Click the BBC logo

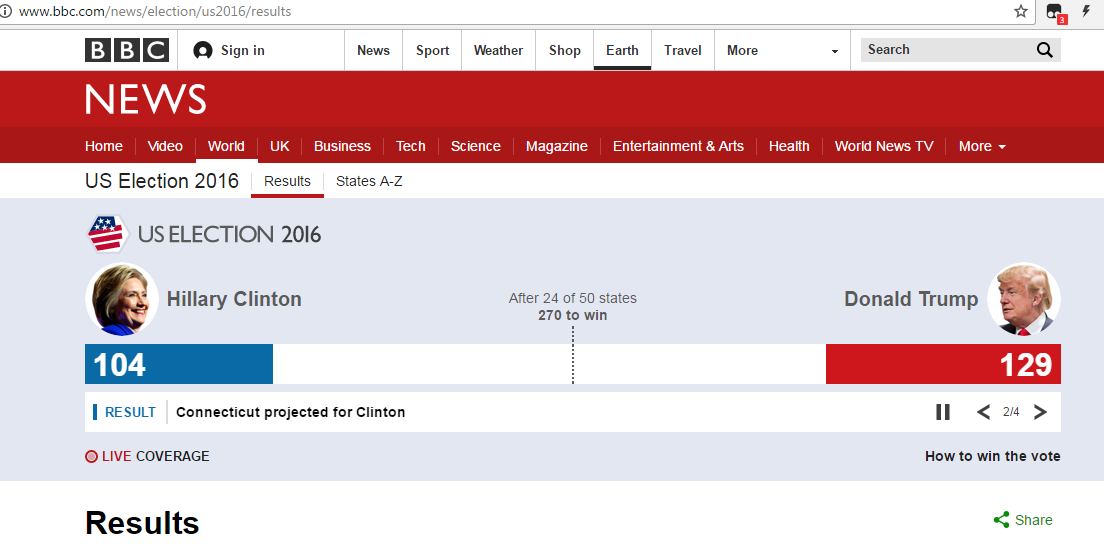(x=127, y=50)
